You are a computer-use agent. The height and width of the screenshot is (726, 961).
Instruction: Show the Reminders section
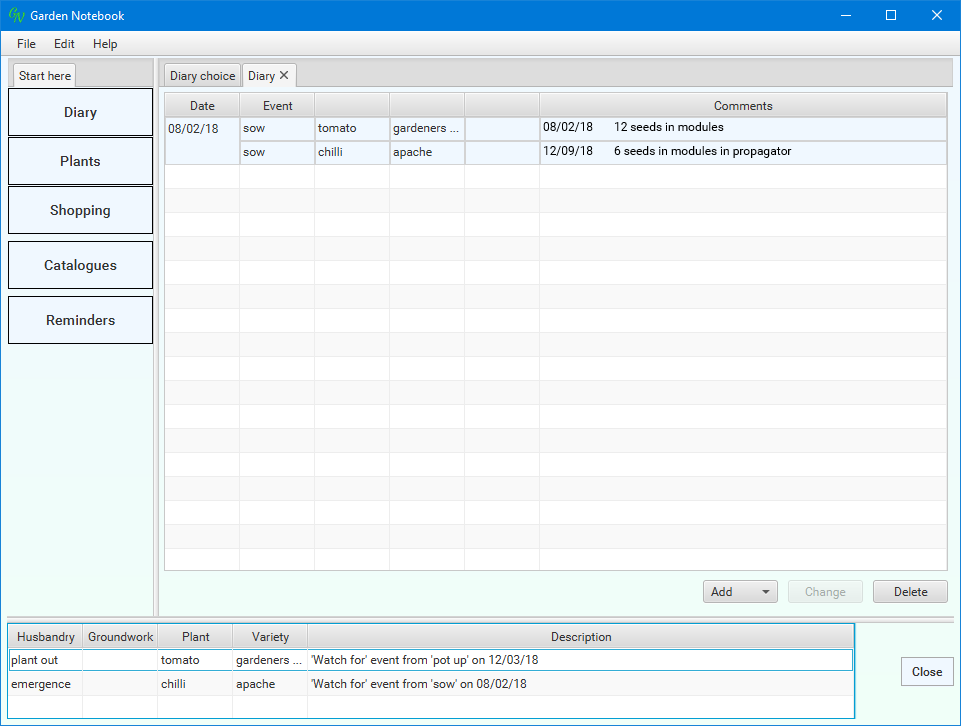[x=80, y=320]
